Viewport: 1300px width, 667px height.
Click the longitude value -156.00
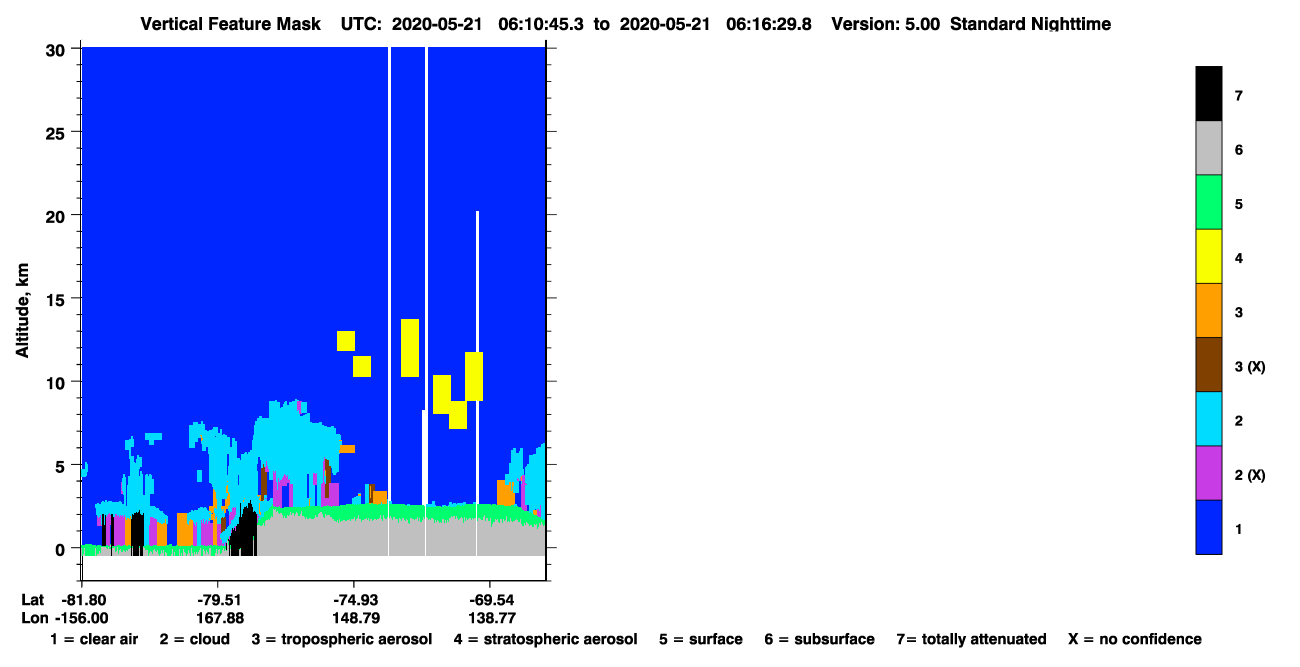pyautogui.click(x=82, y=617)
